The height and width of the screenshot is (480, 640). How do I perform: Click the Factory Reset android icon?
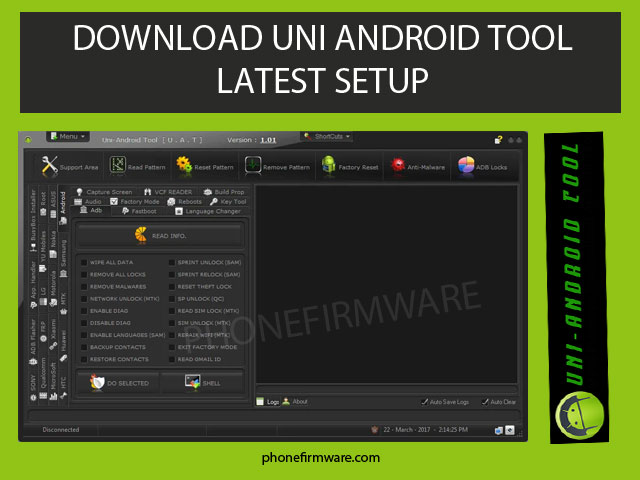[x=328, y=165]
